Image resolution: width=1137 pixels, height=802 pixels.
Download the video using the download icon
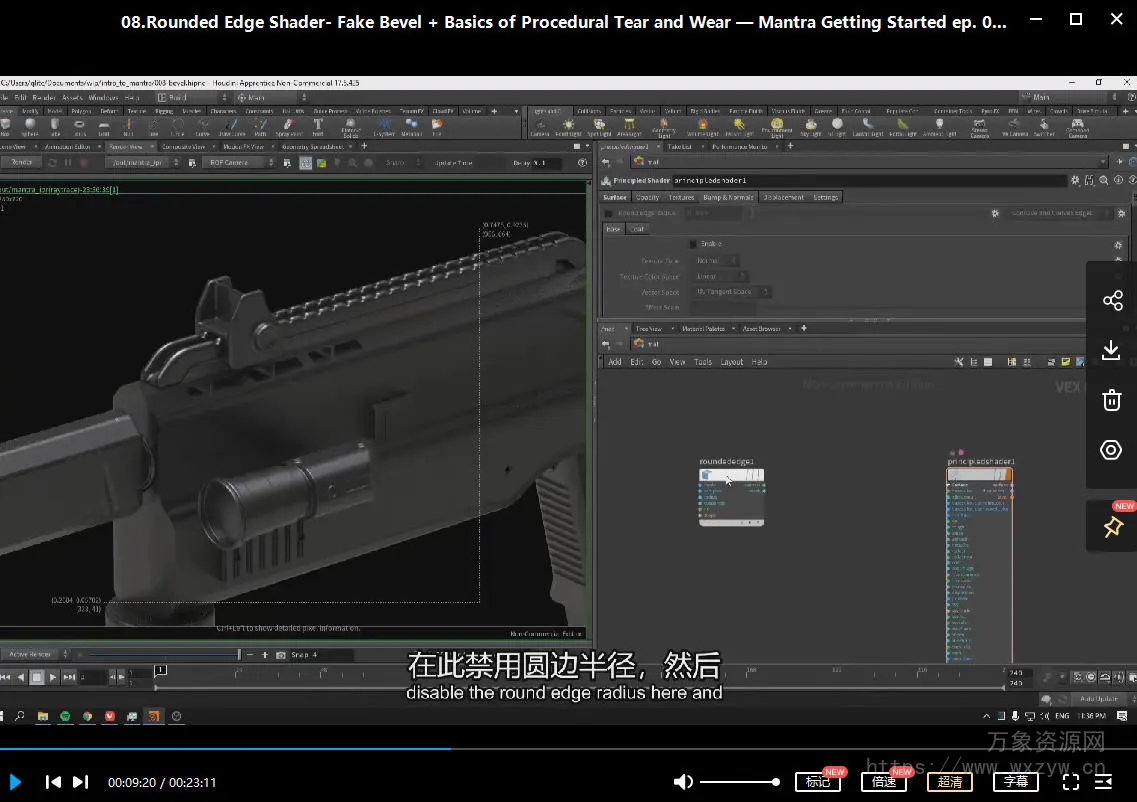pyautogui.click(x=1111, y=350)
